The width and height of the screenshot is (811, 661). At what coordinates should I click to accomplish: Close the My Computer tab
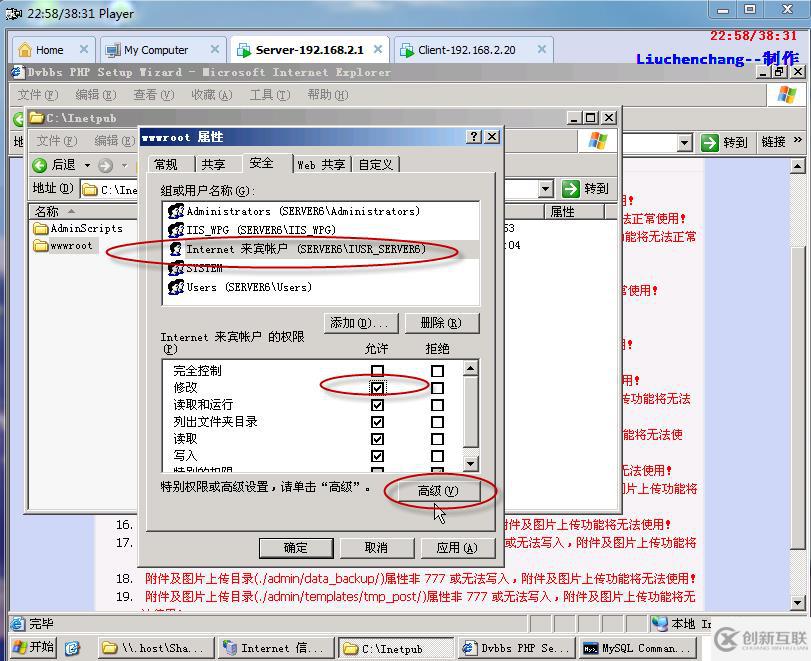coord(215,49)
